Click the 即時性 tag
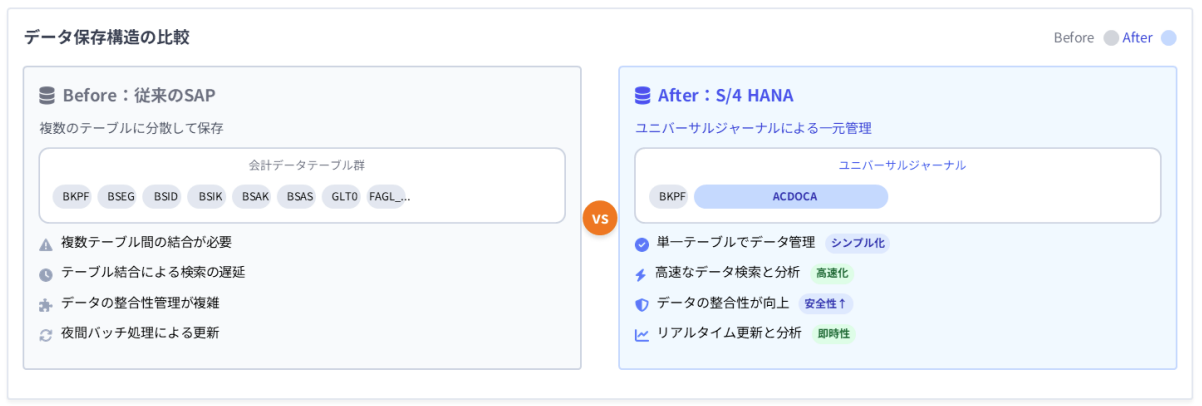Viewport: 1202px width, 406px height. point(833,334)
